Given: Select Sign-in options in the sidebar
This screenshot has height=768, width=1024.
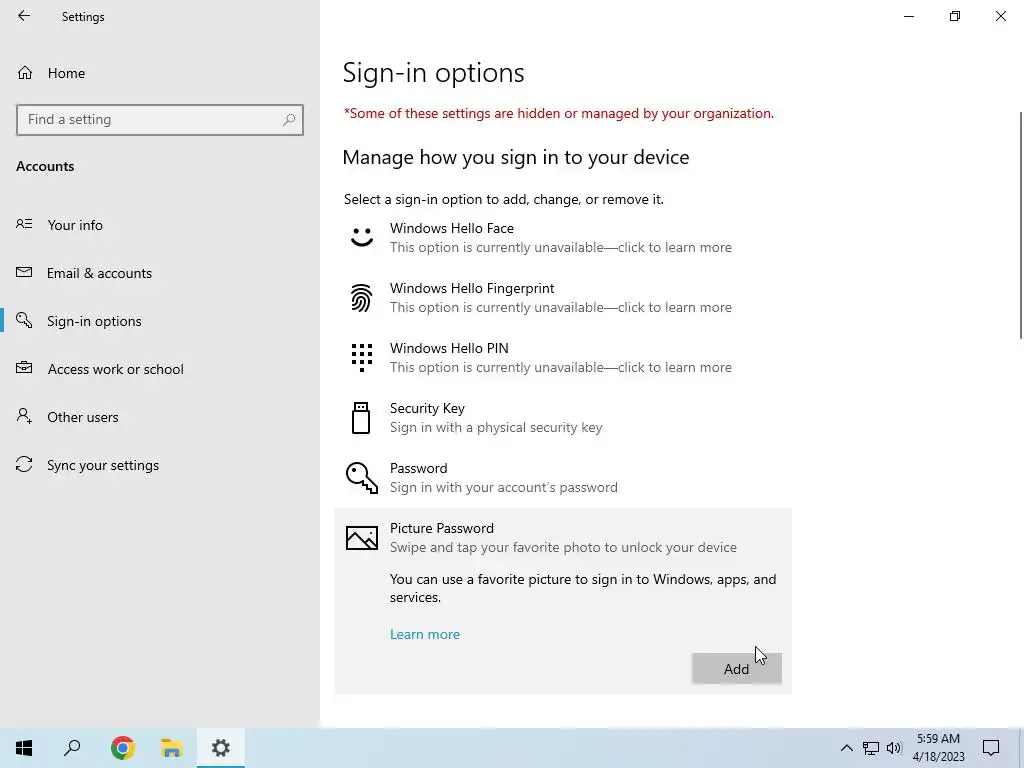Looking at the screenshot, I should pos(159,321).
